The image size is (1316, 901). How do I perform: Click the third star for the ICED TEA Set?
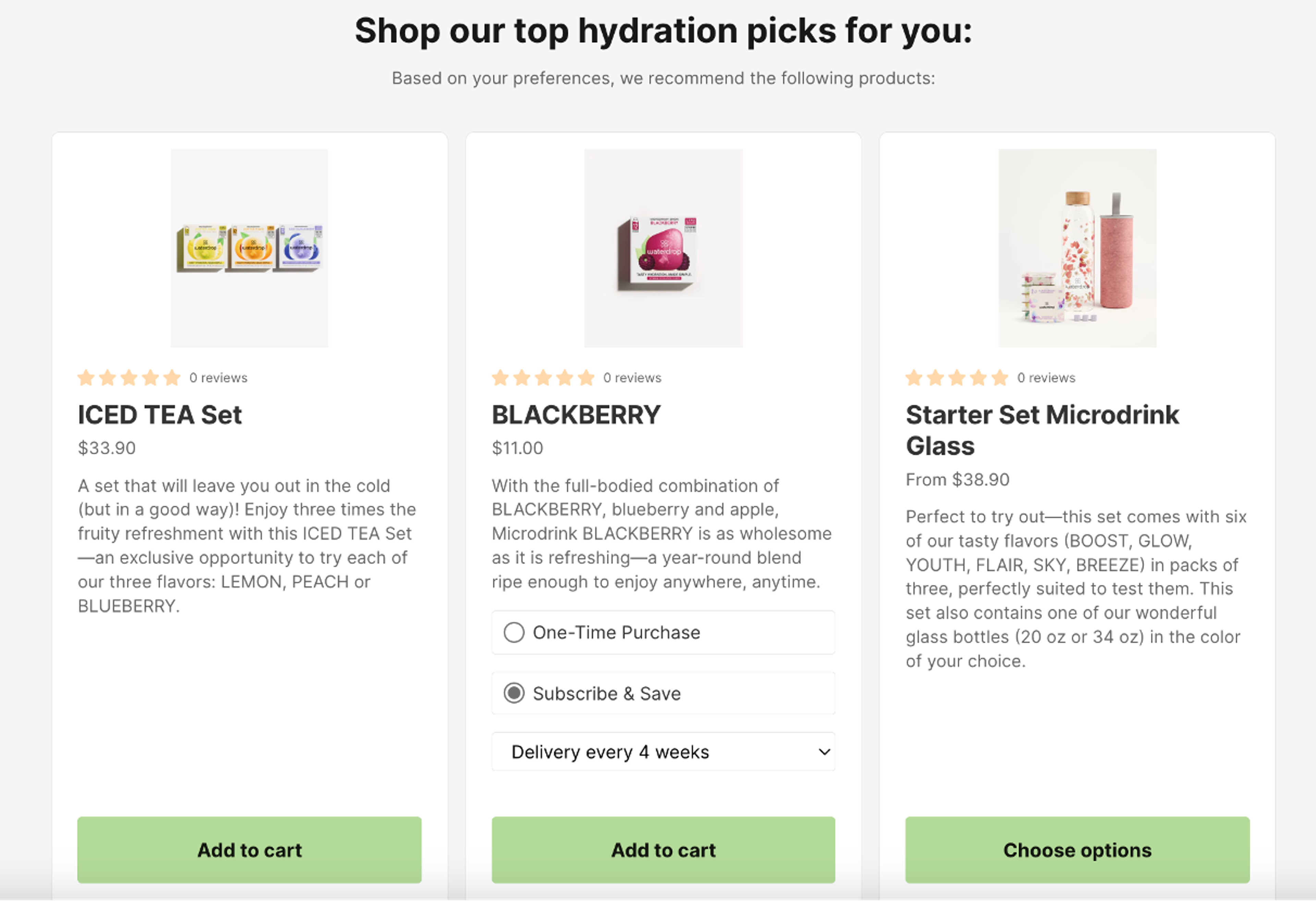[x=129, y=378]
